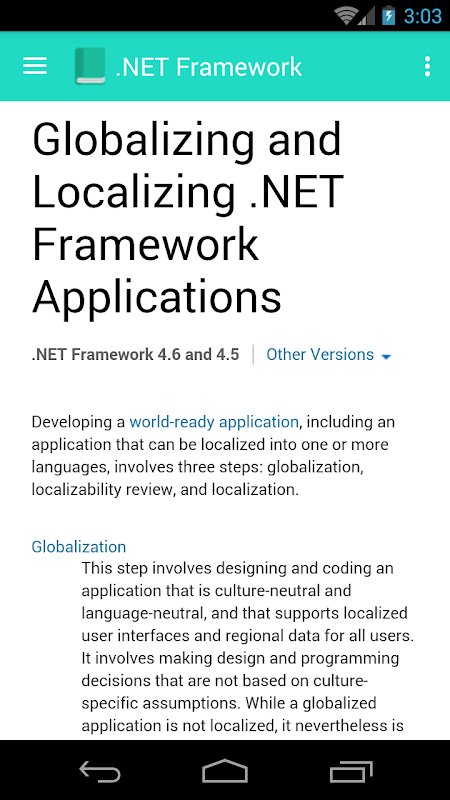Tap the green book app icon
Image resolution: width=450 pixels, height=800 pixels.
coord(90,66)
